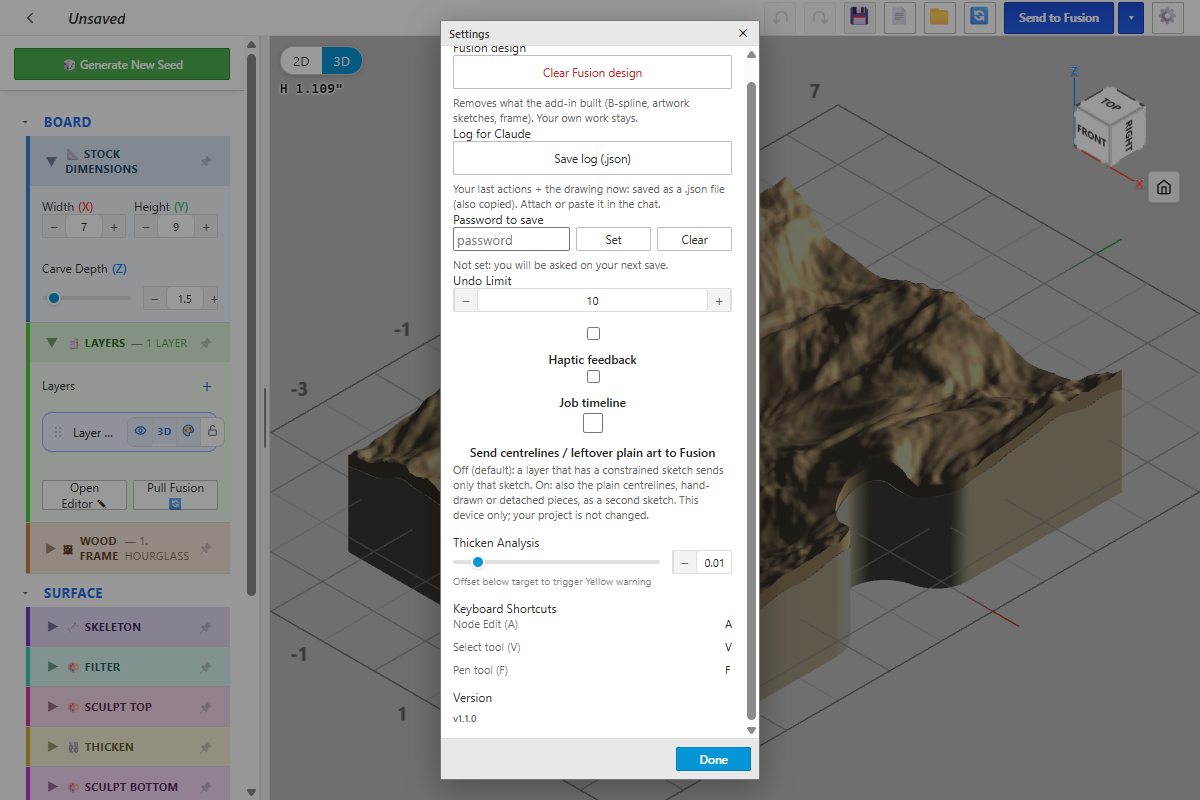Pin the Stock Dimensions section
This screenshot has width=1200, height=800.
point(205,161)
